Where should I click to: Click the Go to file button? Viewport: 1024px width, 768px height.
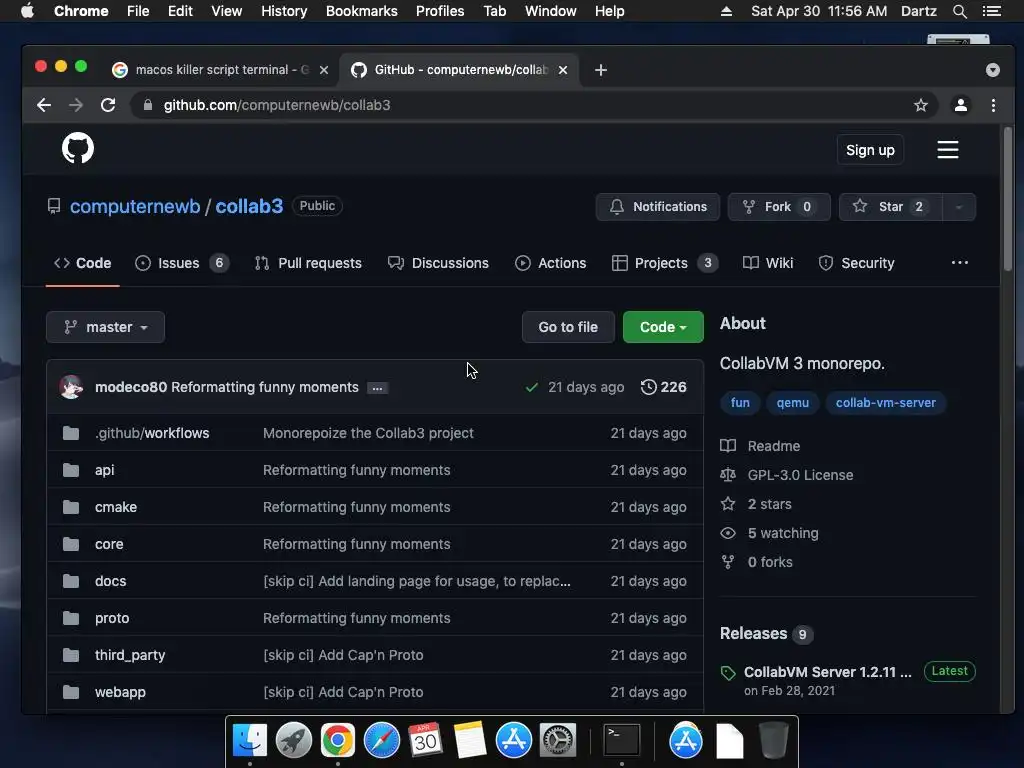pos(568,327)
